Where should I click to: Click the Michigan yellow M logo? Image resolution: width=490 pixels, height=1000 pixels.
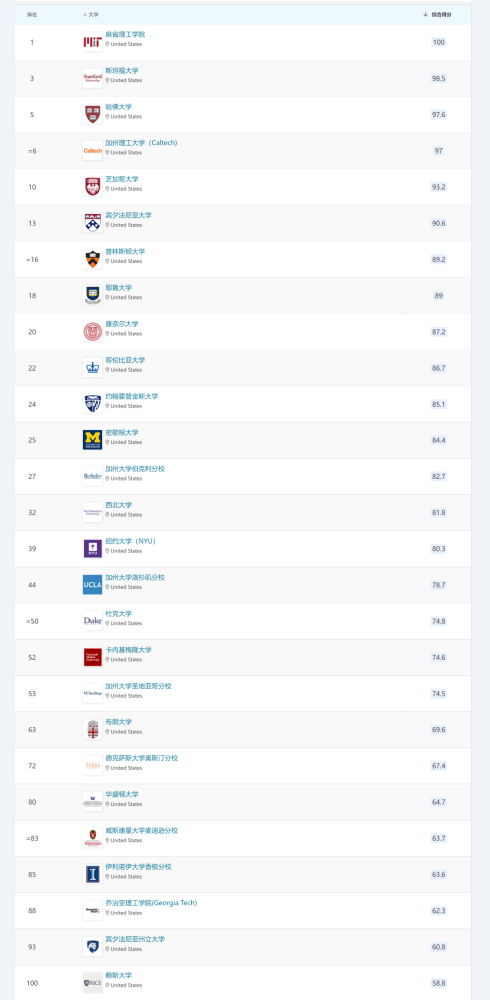pos(93,440)
